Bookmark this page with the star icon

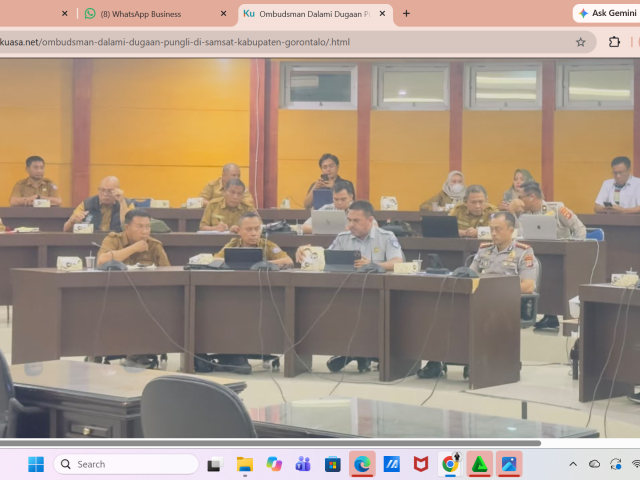pos(580,42)
